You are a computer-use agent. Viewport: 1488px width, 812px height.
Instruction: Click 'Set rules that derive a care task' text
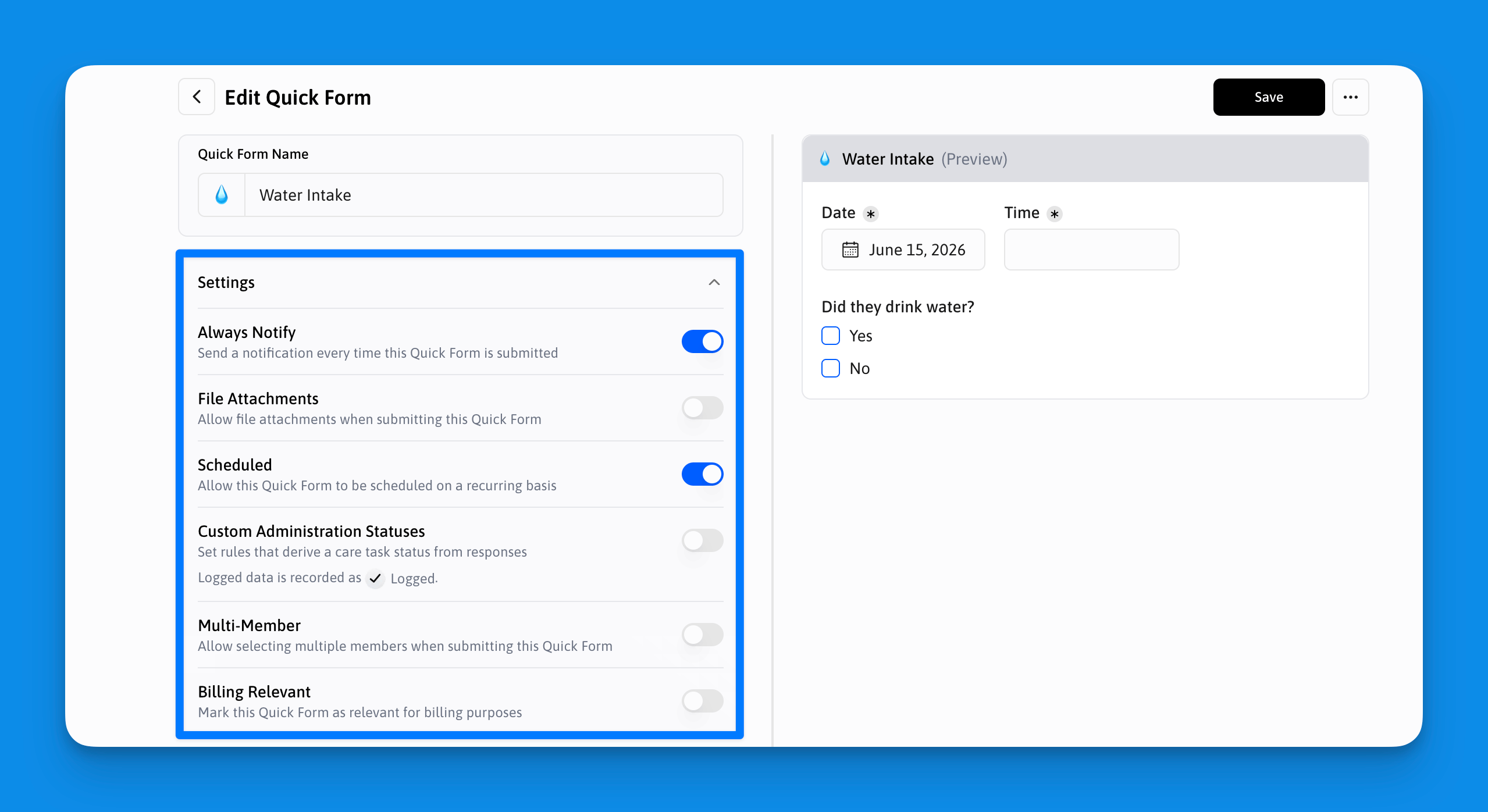pos(362,552)
